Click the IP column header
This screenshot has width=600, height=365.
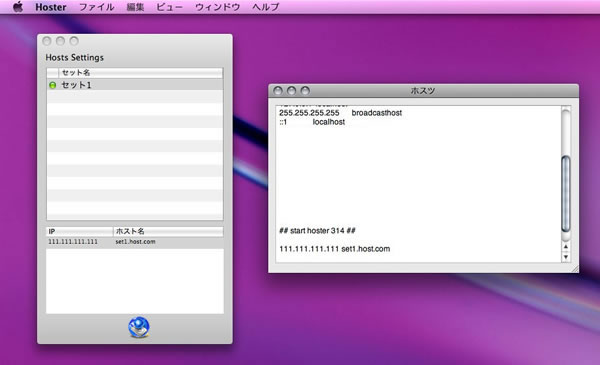(x=80, y=231)
